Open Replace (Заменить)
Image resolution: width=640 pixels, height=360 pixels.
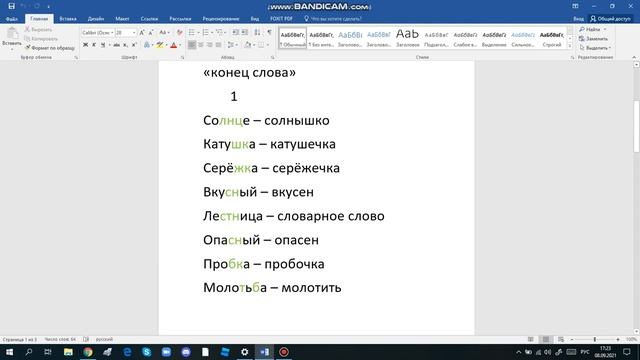pos(593,39)
